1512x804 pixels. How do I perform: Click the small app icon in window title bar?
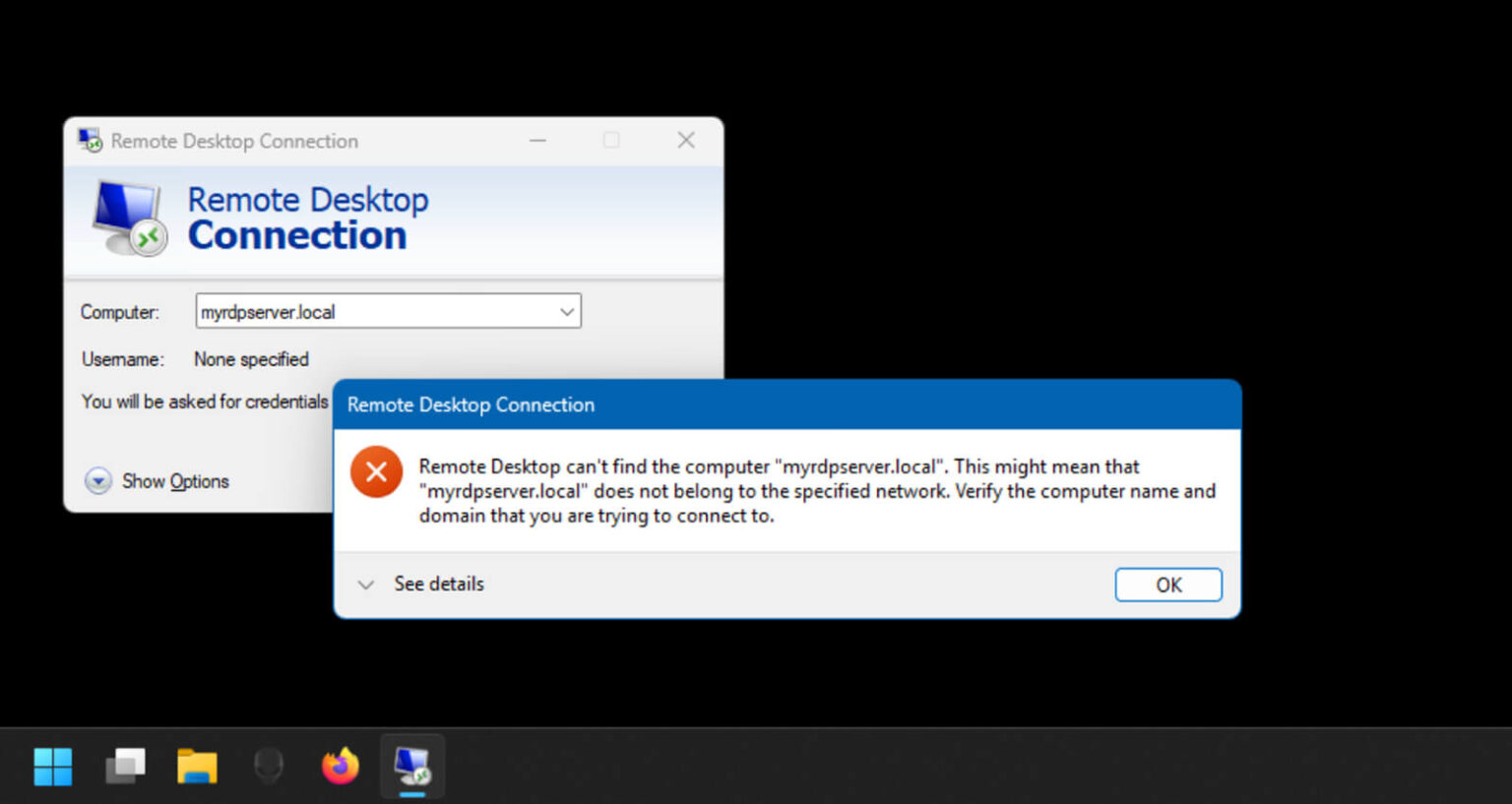(91, 141)
